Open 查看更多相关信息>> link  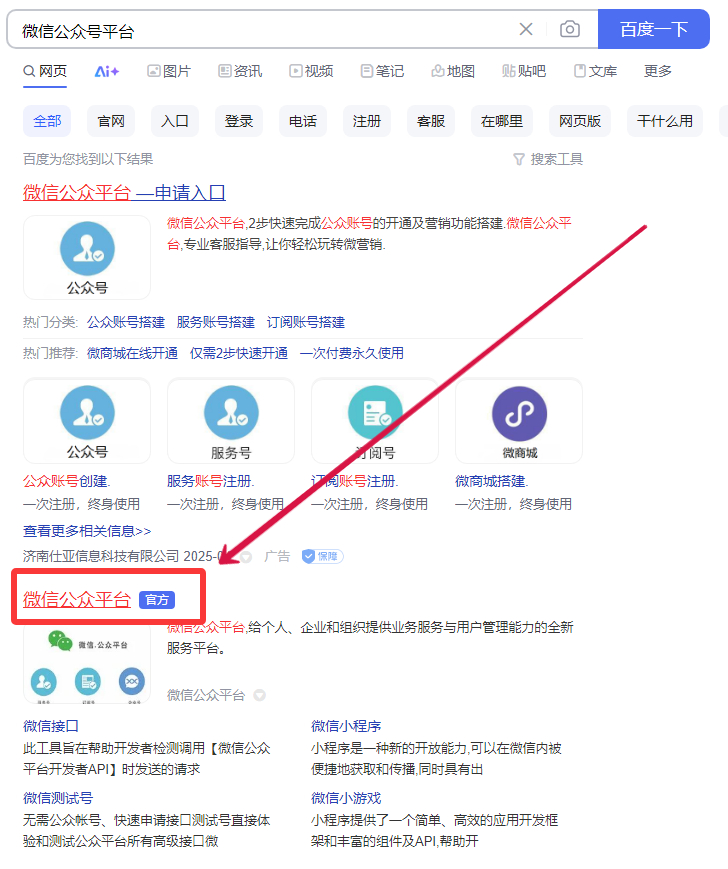coord(87,531)
